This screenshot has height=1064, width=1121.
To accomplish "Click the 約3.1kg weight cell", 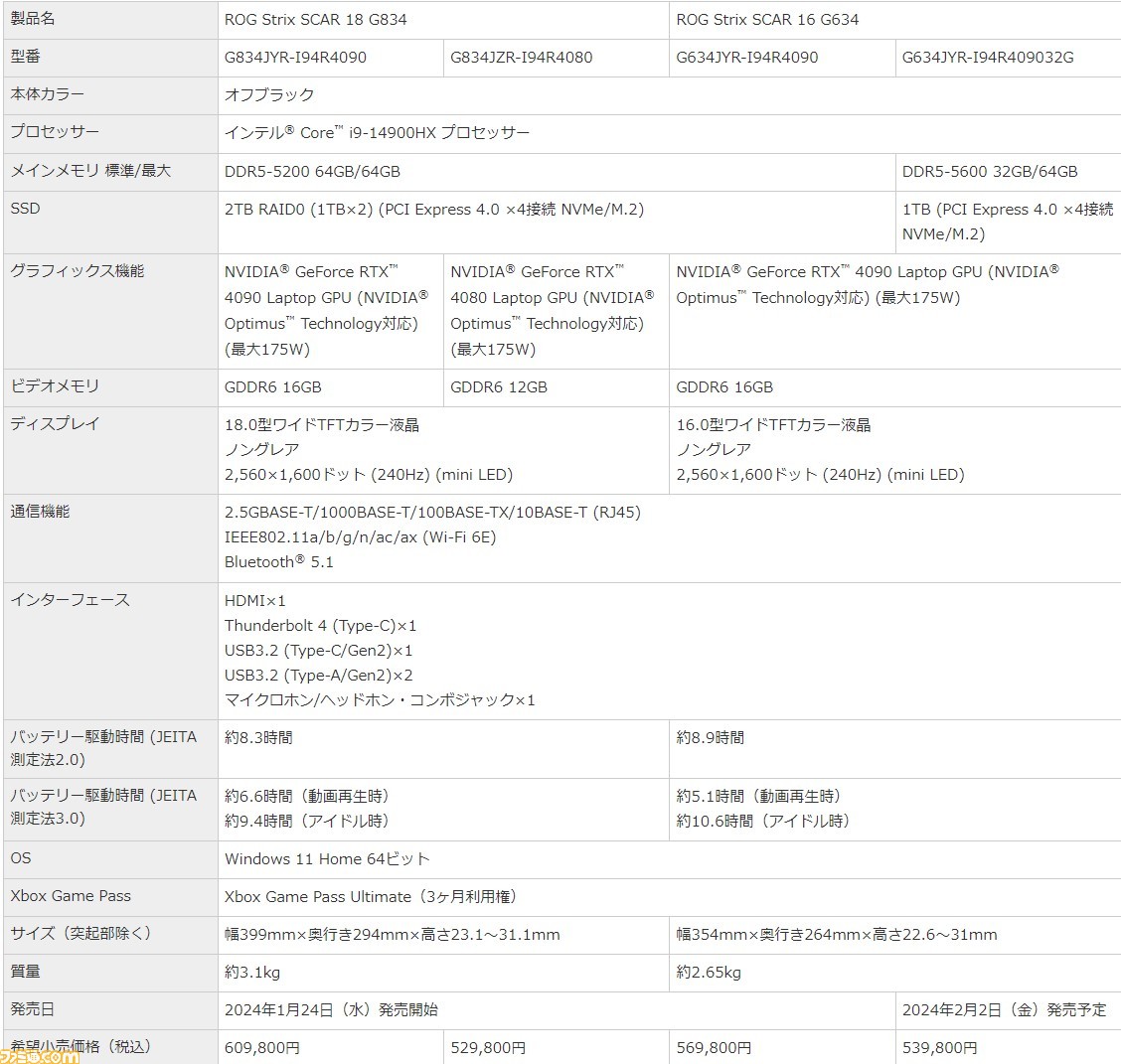I will (x=443, y=973).
